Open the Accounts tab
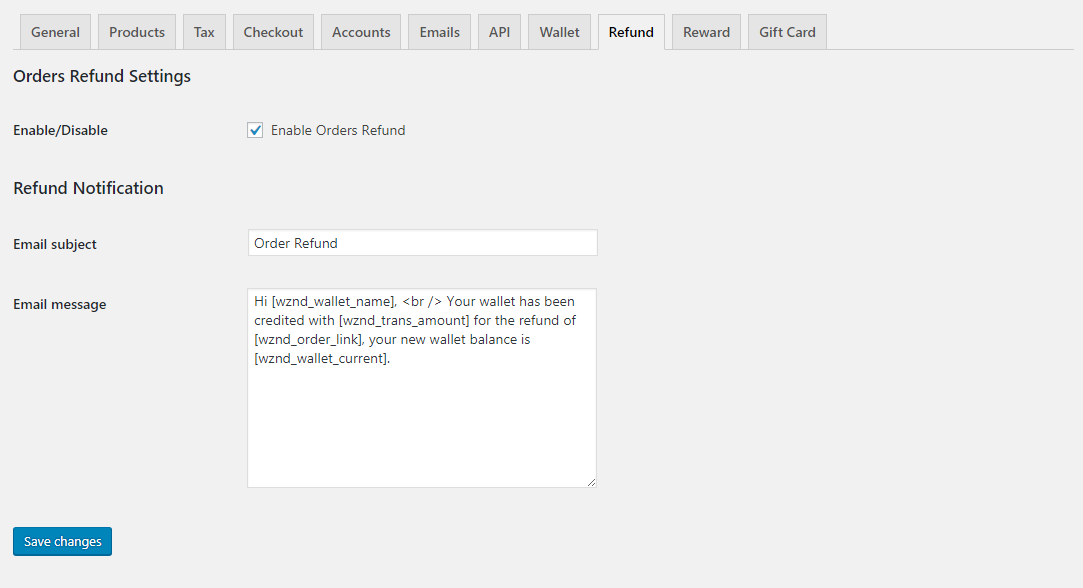 (x=361, y=32)
